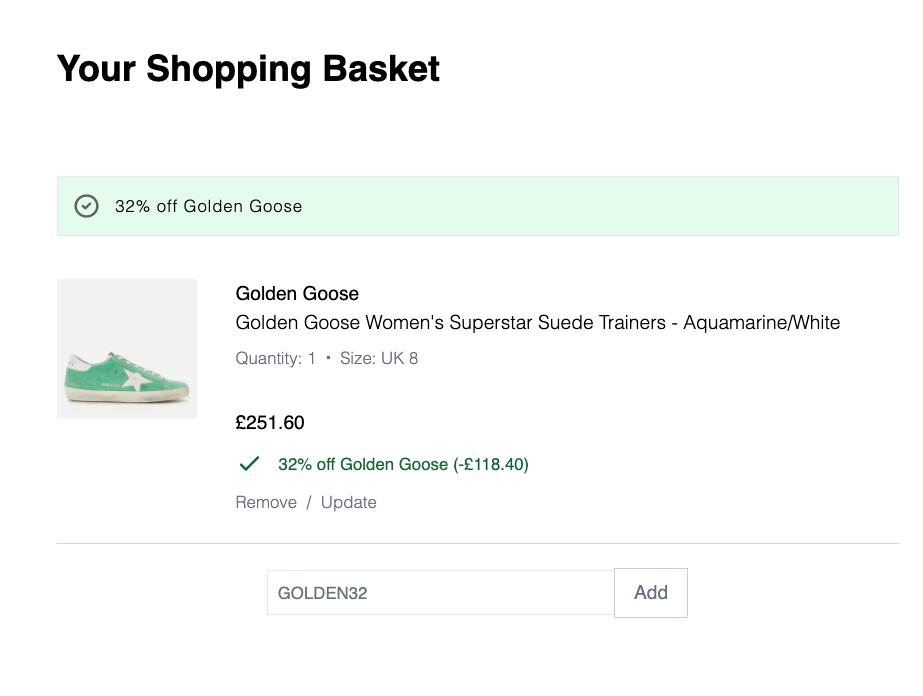Select the discount confirmation banner at the top
923x696 pixels.
pos(477,206)
